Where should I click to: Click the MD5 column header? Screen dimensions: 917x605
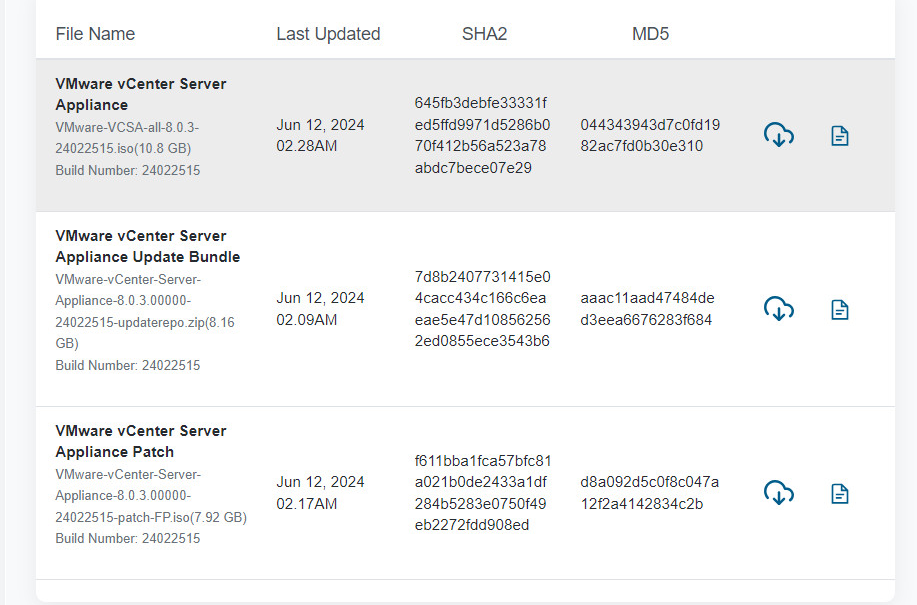(x=650, y=34)
